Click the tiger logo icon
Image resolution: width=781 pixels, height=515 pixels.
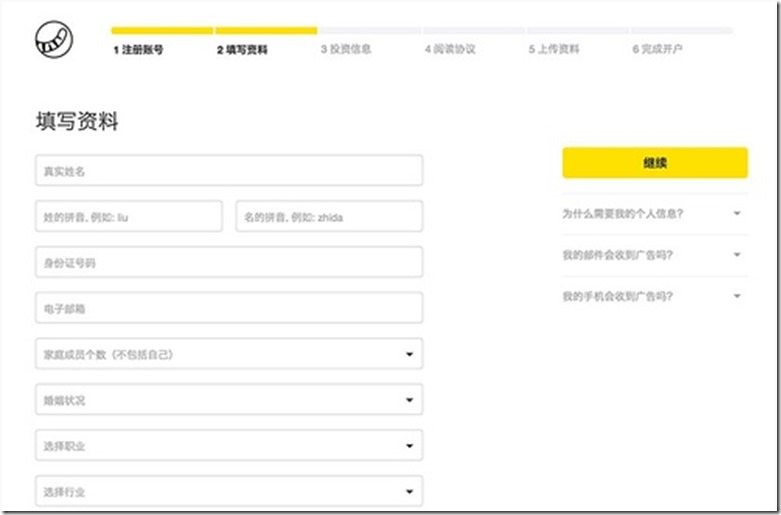53,40
